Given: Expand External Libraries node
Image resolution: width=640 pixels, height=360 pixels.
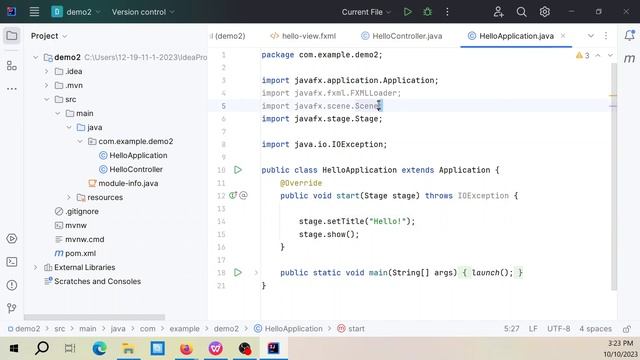Looking at the screenshot, I should (x=36, y=267).
